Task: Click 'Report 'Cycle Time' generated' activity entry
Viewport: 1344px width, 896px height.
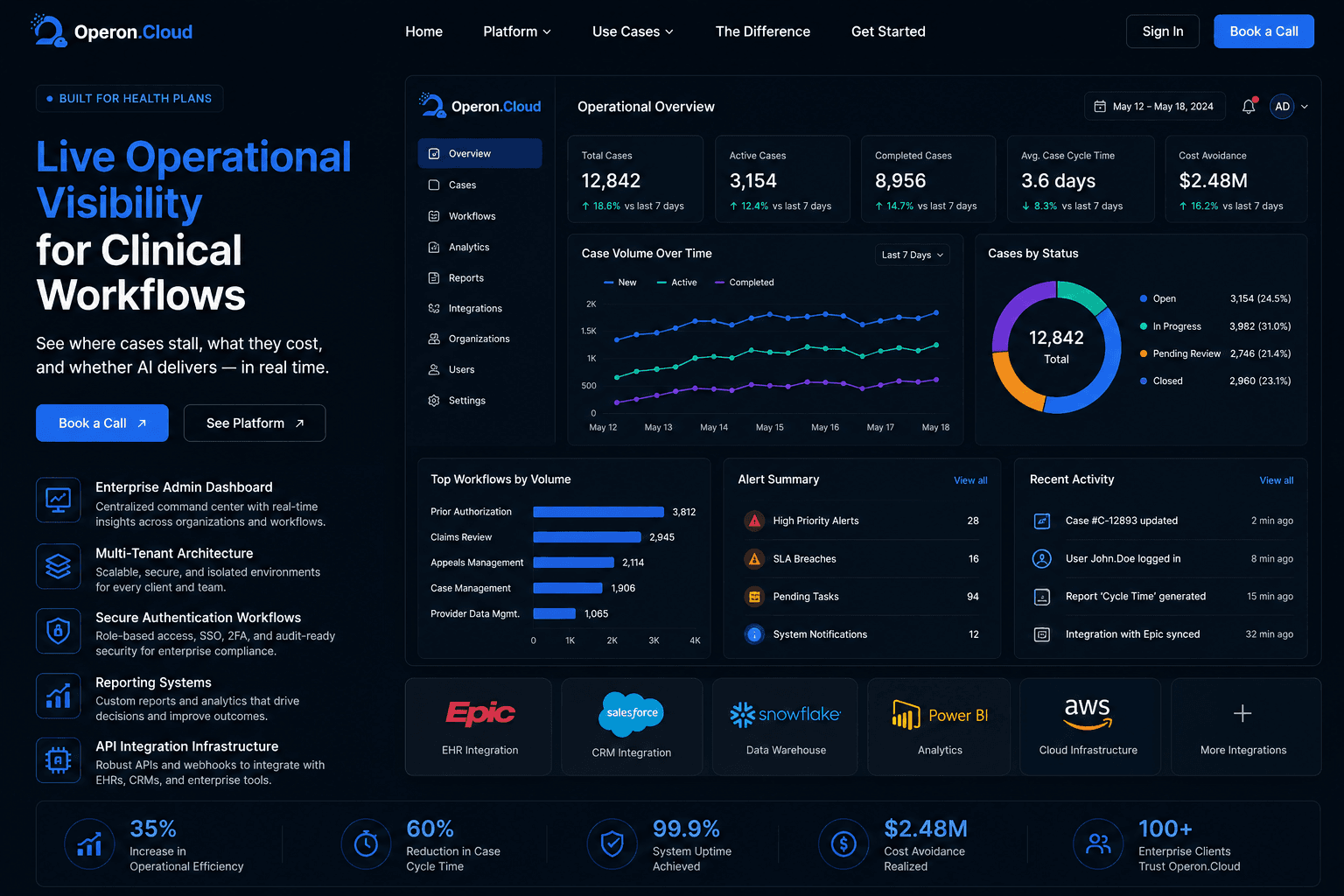Action: pos(1163,596)
